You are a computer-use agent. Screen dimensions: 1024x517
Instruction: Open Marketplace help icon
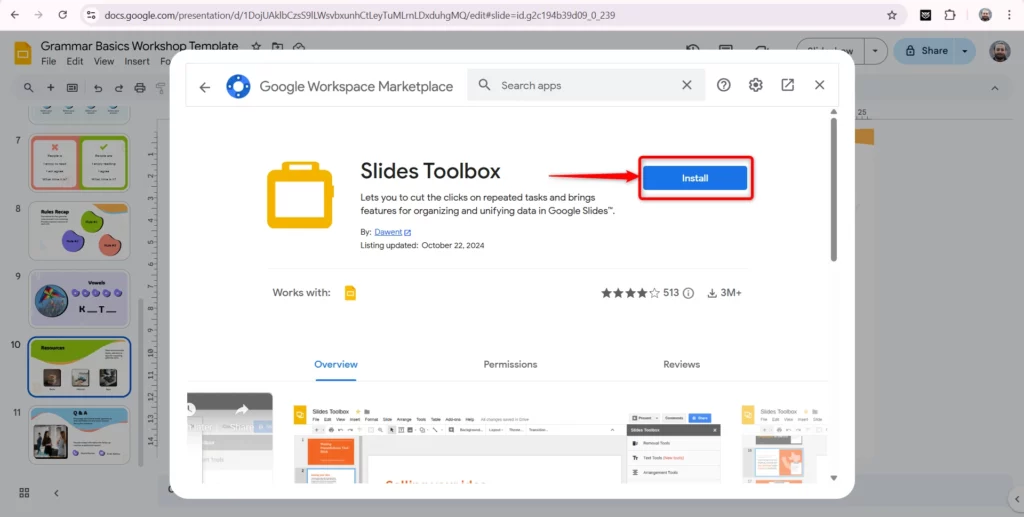point(724,86)
